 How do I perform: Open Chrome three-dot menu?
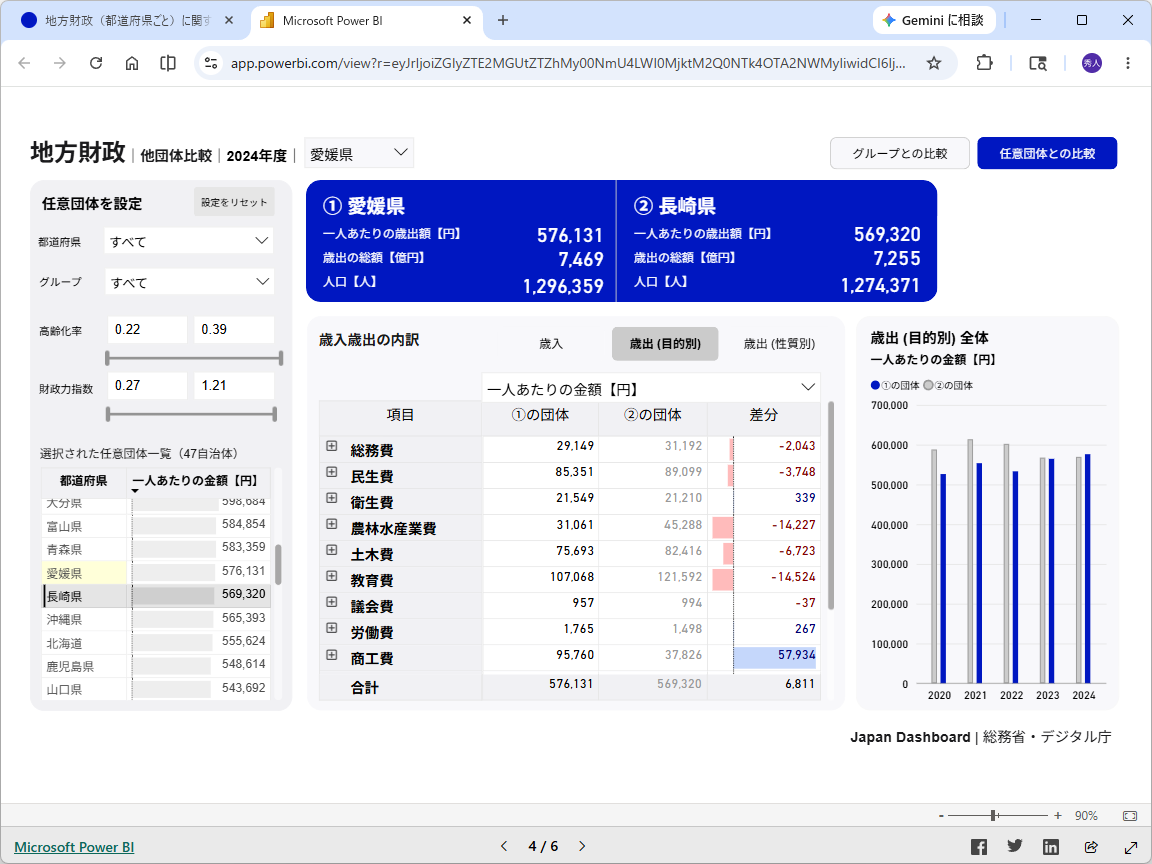(1128, 63)
